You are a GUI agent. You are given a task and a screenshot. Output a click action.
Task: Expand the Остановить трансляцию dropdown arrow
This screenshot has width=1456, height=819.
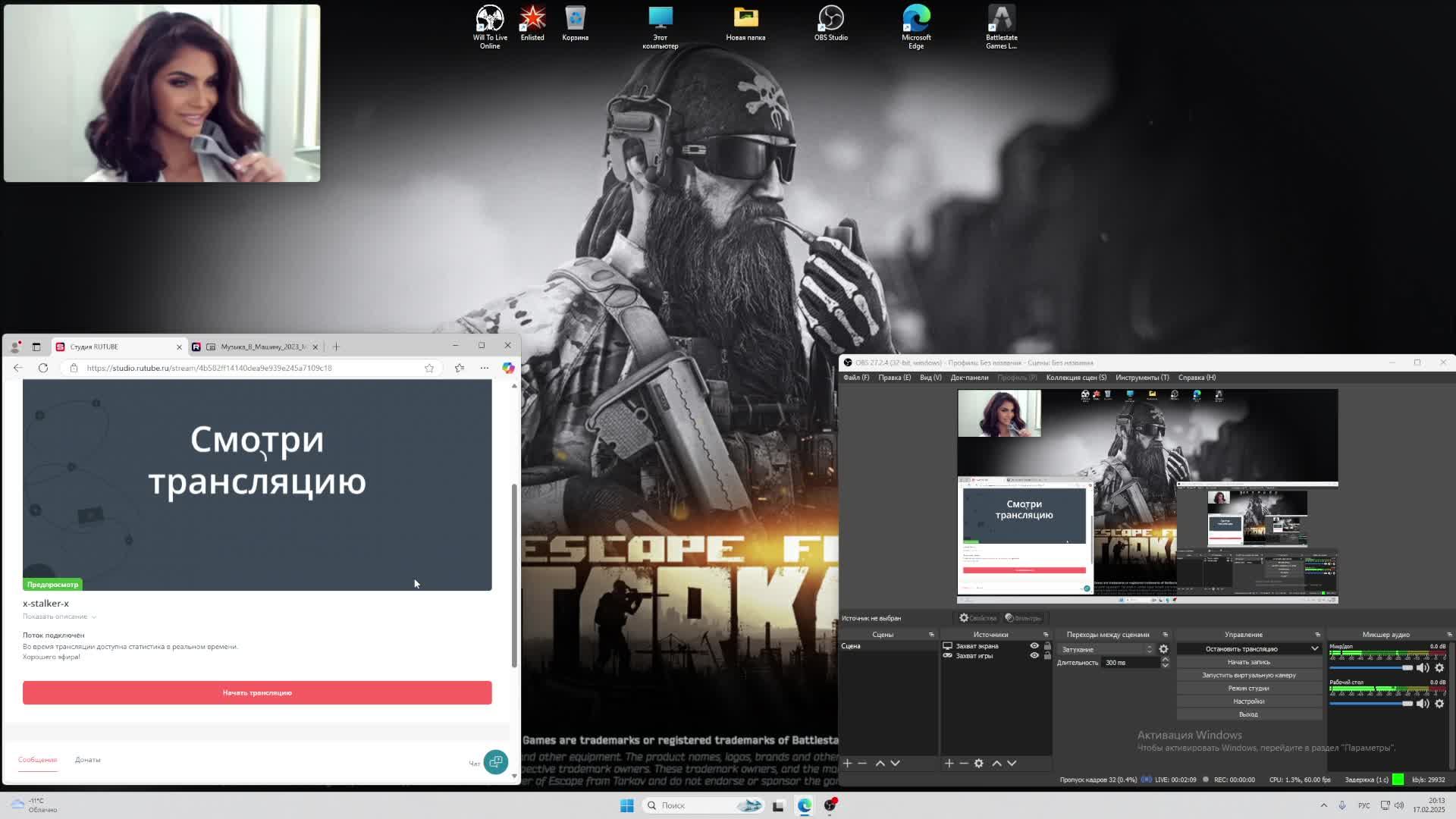tap(1314, 649)
